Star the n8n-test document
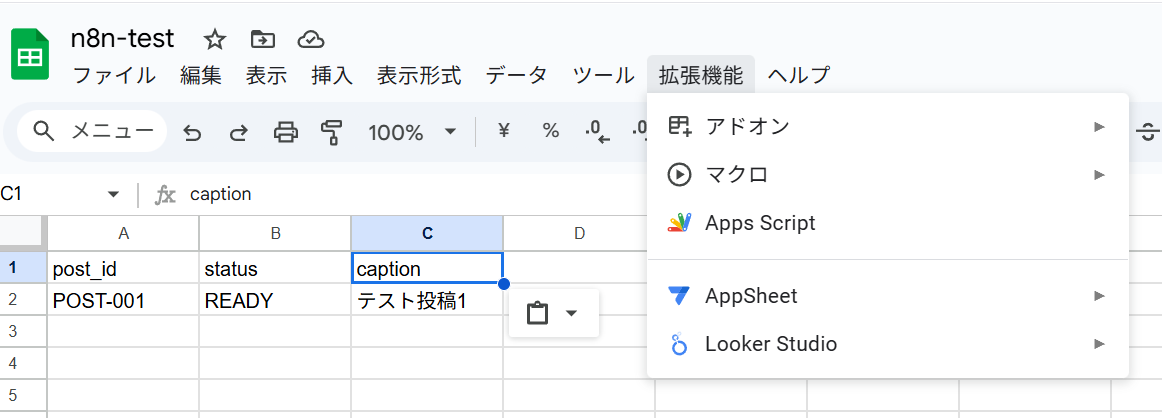 point(214,39)
